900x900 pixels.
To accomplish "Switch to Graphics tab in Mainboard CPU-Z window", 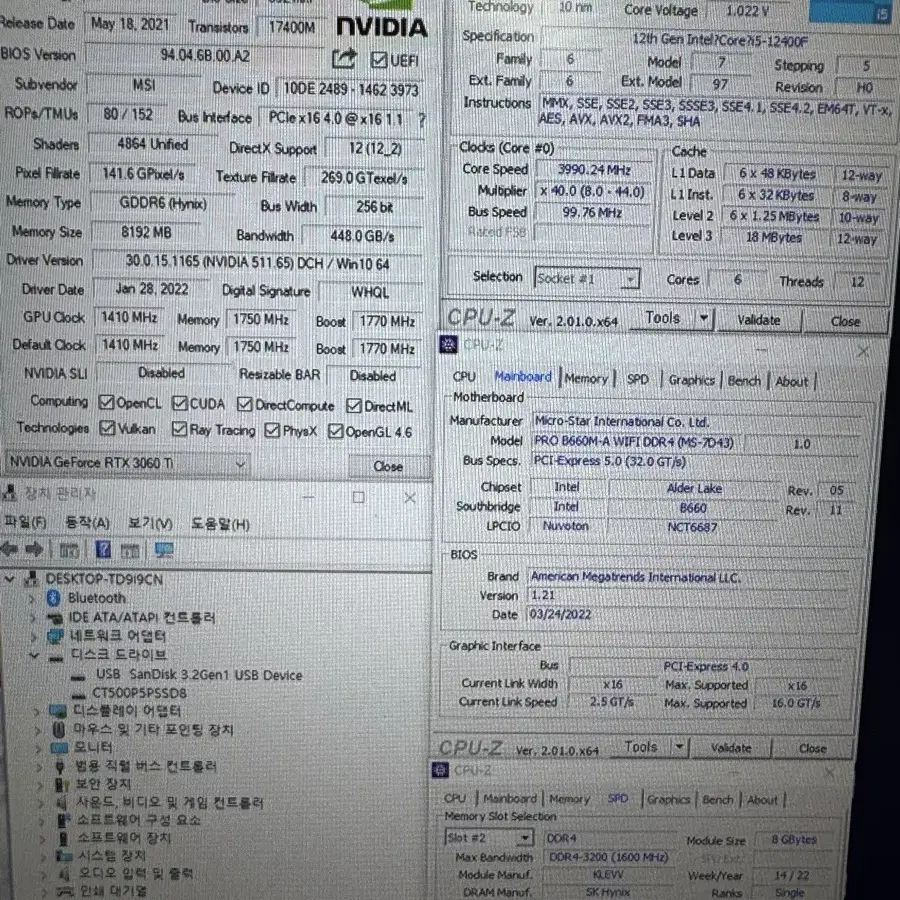I will tap(692, 380).
